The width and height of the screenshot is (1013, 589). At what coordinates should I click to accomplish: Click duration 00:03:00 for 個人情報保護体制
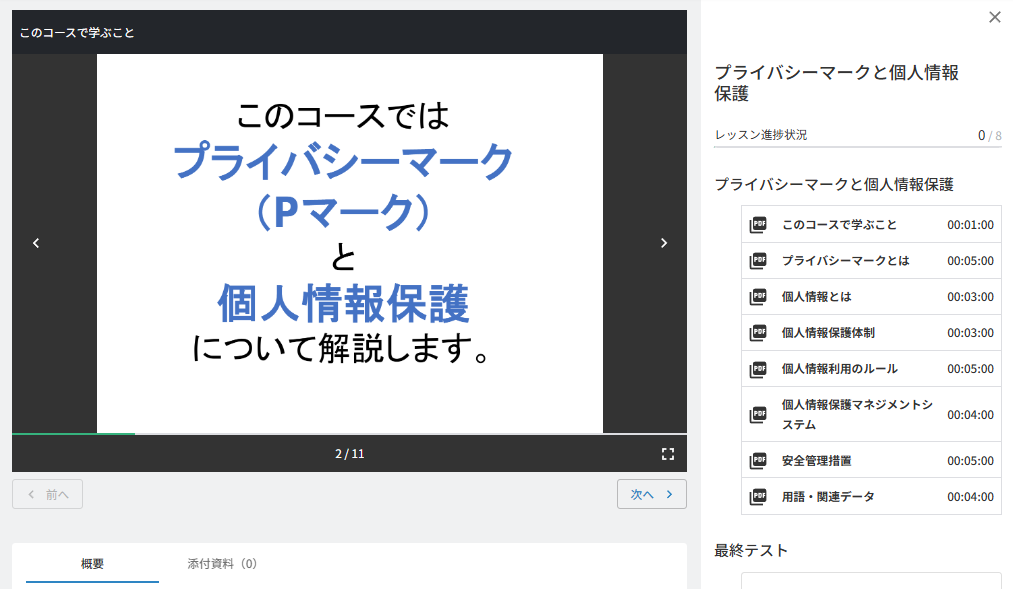pos(970,333)
